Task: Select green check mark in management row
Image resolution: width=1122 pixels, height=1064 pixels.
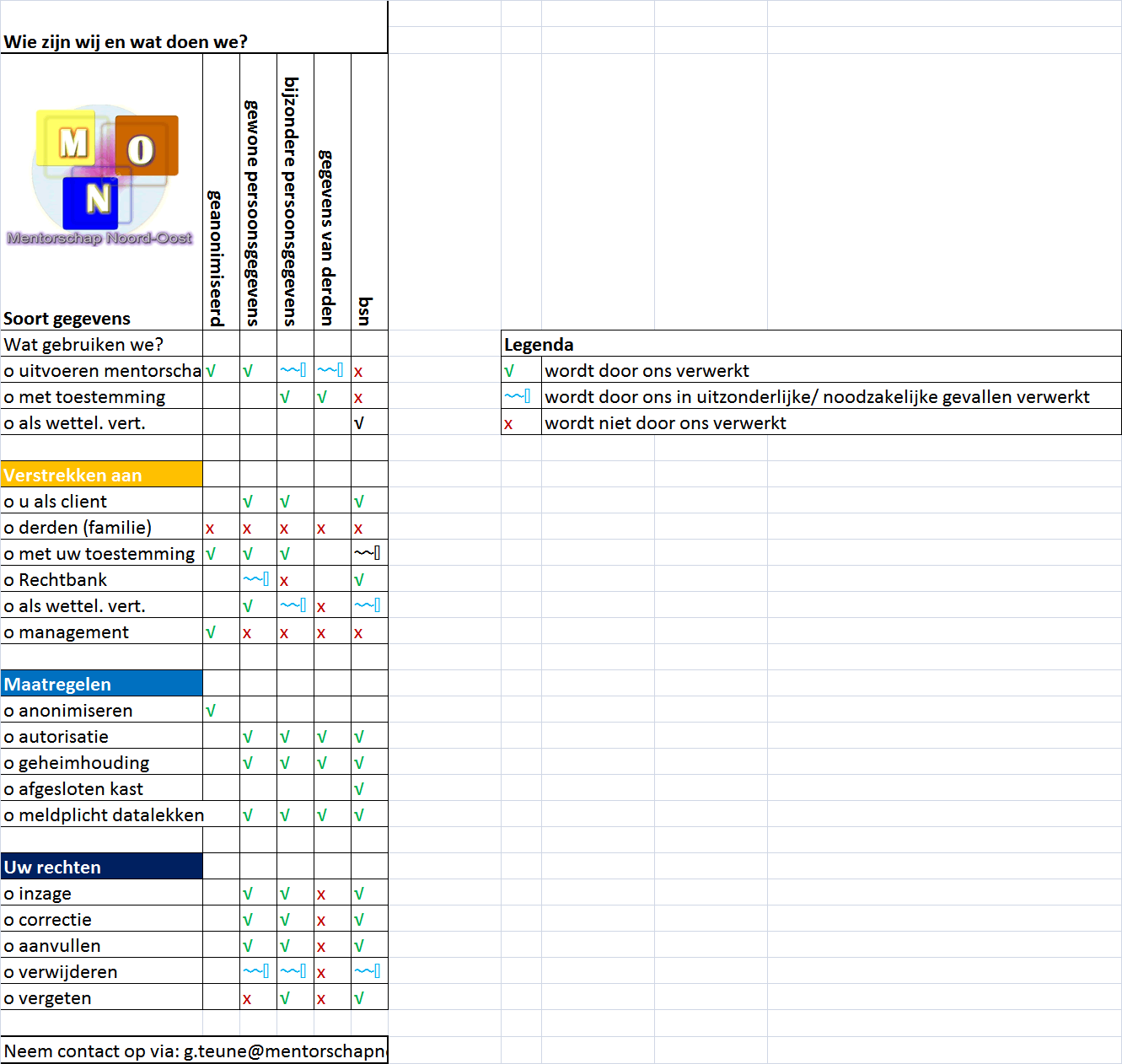Action: [x=211, y=632]
